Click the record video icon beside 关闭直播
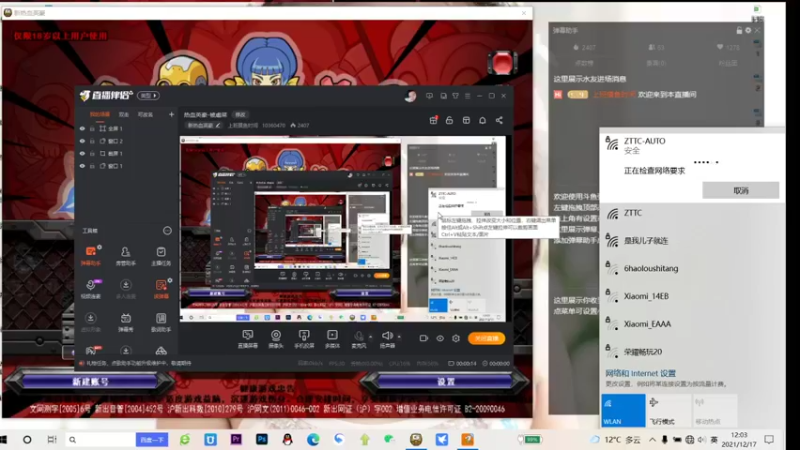Screen dimensions: 800x450 [x=423, y=338]
